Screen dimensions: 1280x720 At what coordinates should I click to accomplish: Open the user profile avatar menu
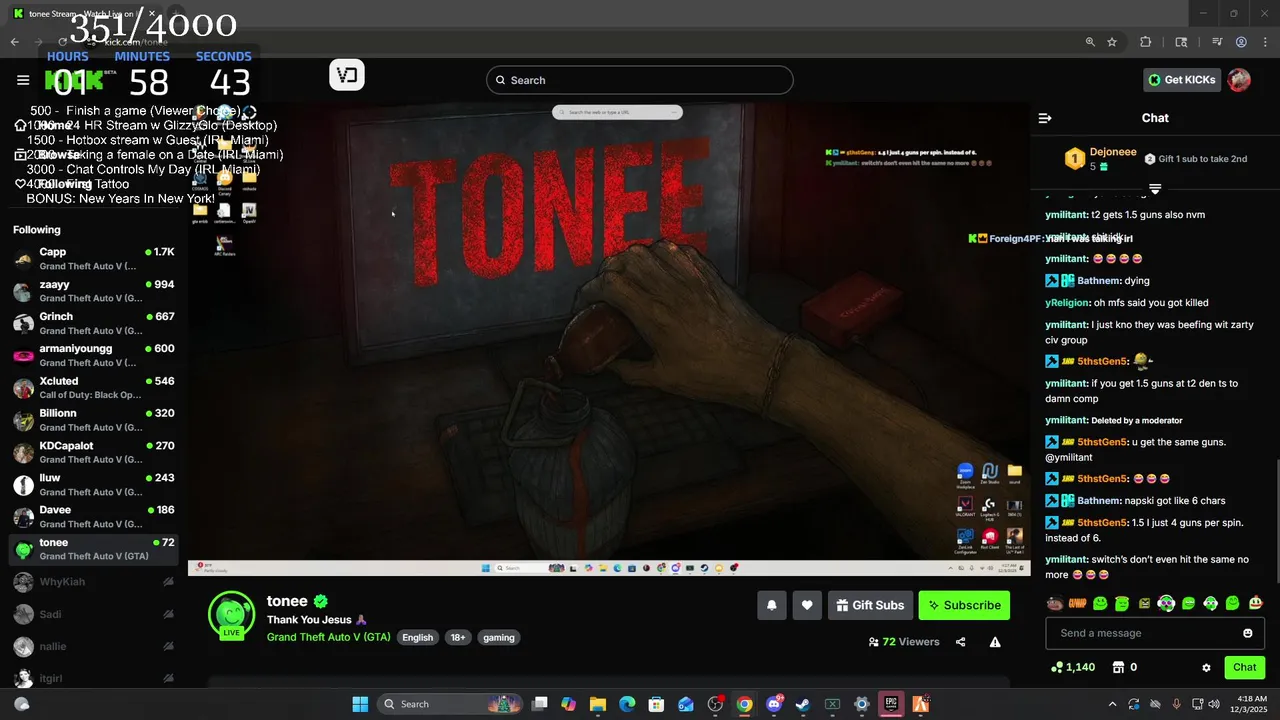(1239, 80)
